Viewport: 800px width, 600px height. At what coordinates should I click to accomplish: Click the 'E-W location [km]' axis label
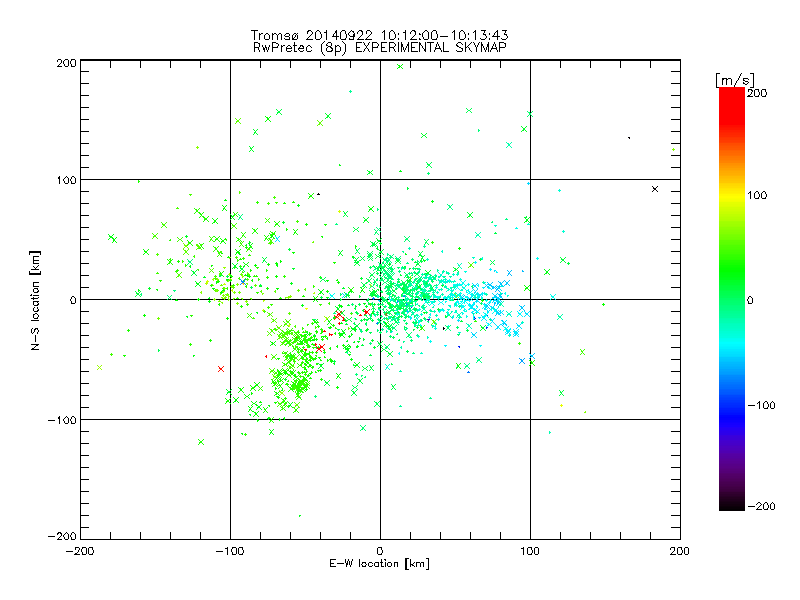point(379,563)
